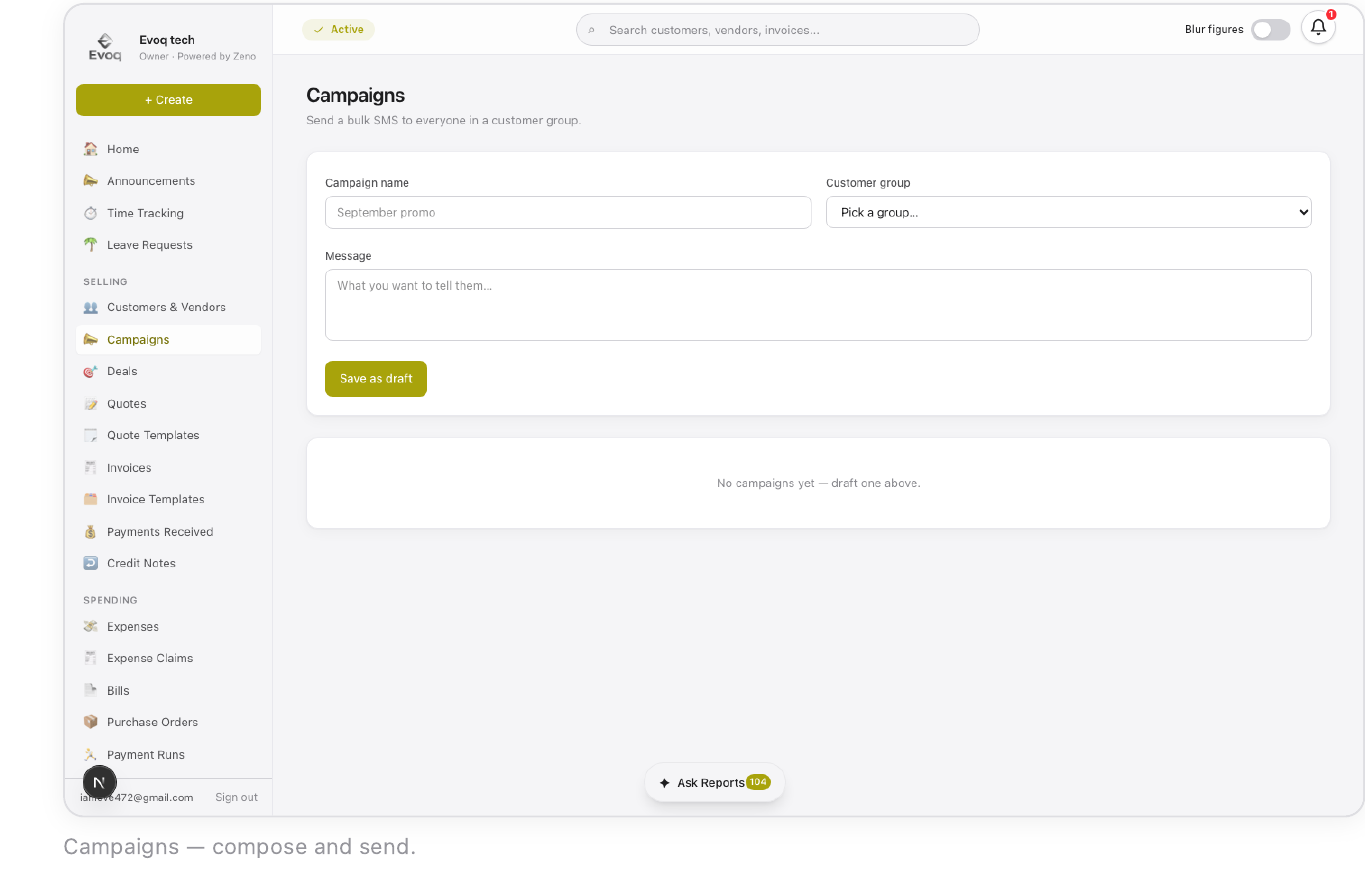Click the Purchase Orders box icon
The image size is (1365, 881).
(x=91, y=722)
